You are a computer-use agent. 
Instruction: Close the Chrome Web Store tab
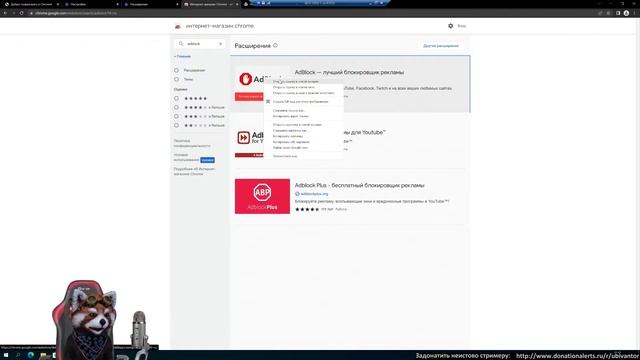click(237, 4)
